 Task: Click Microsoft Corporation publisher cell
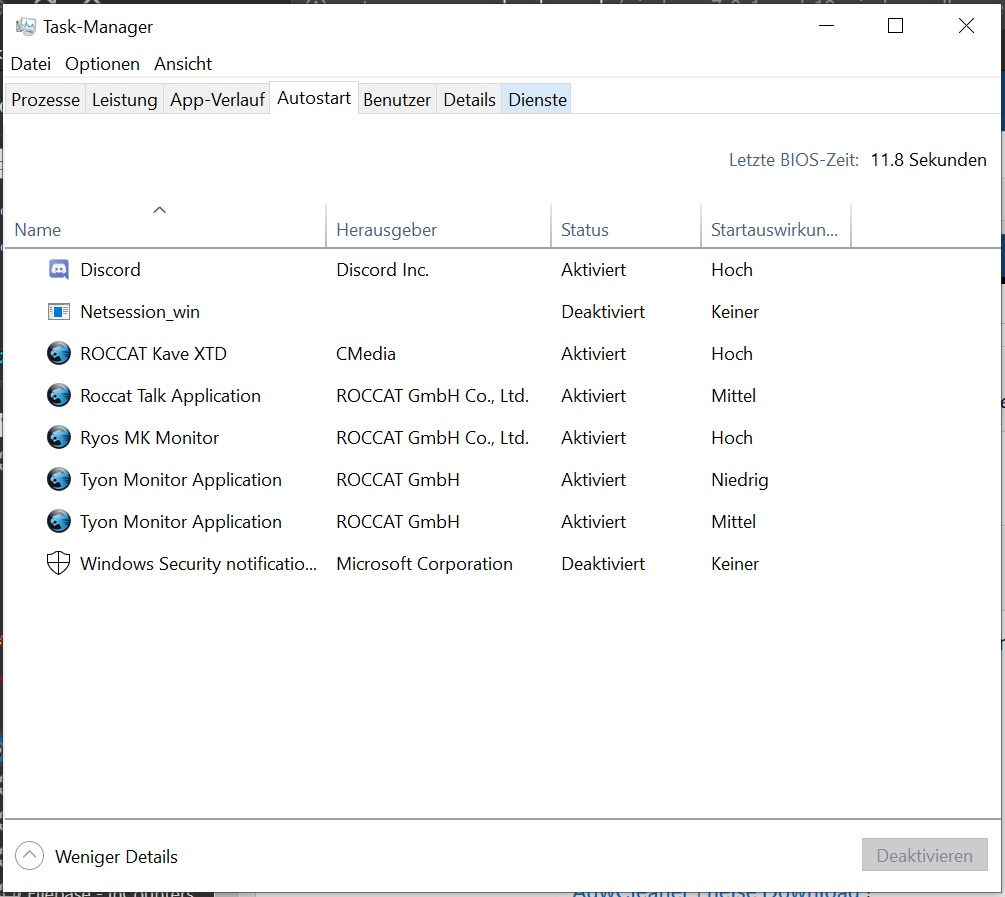coord(424,564)
